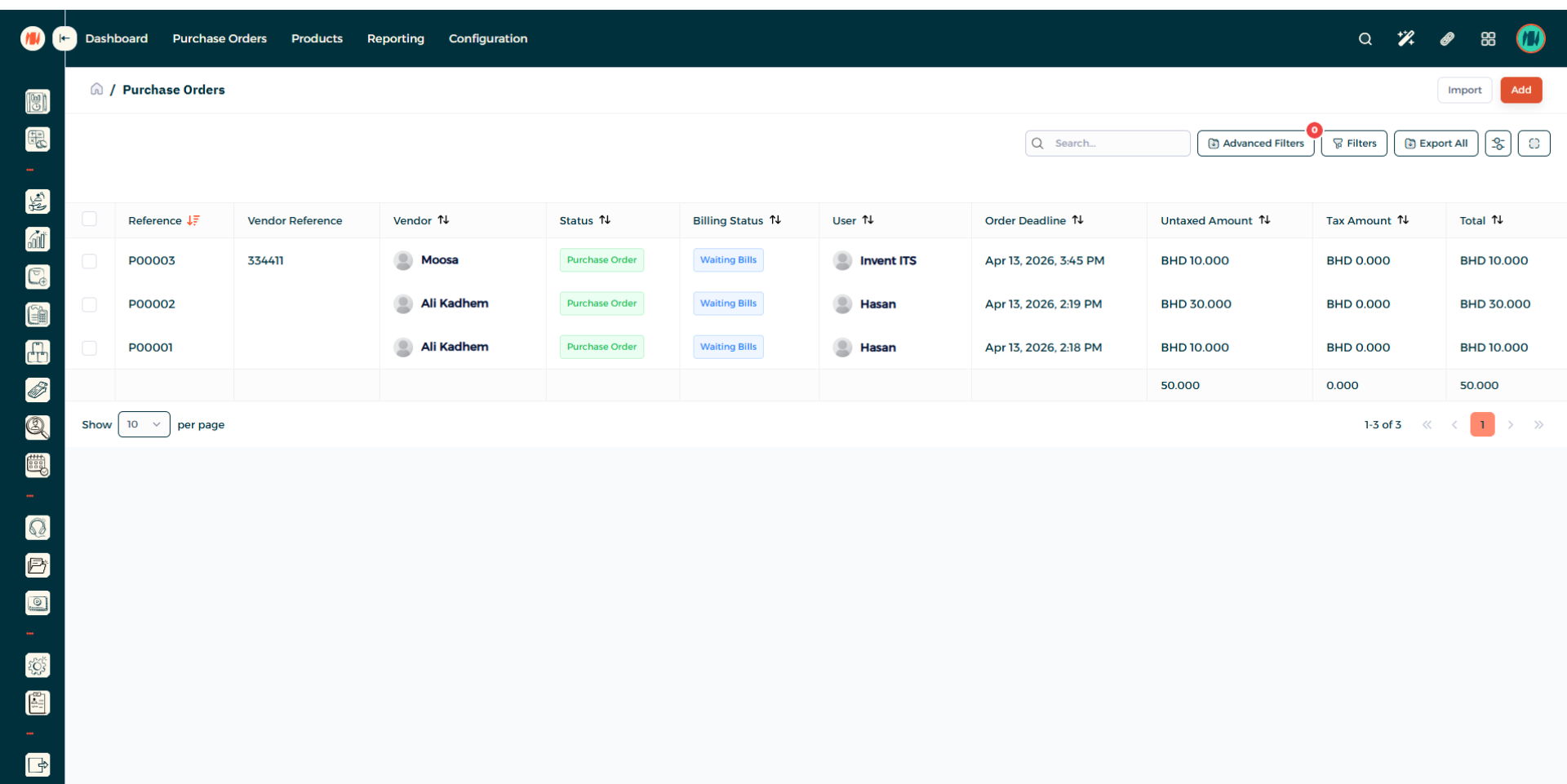
Task: Open the Reporting menu
Action: point(395,38)
